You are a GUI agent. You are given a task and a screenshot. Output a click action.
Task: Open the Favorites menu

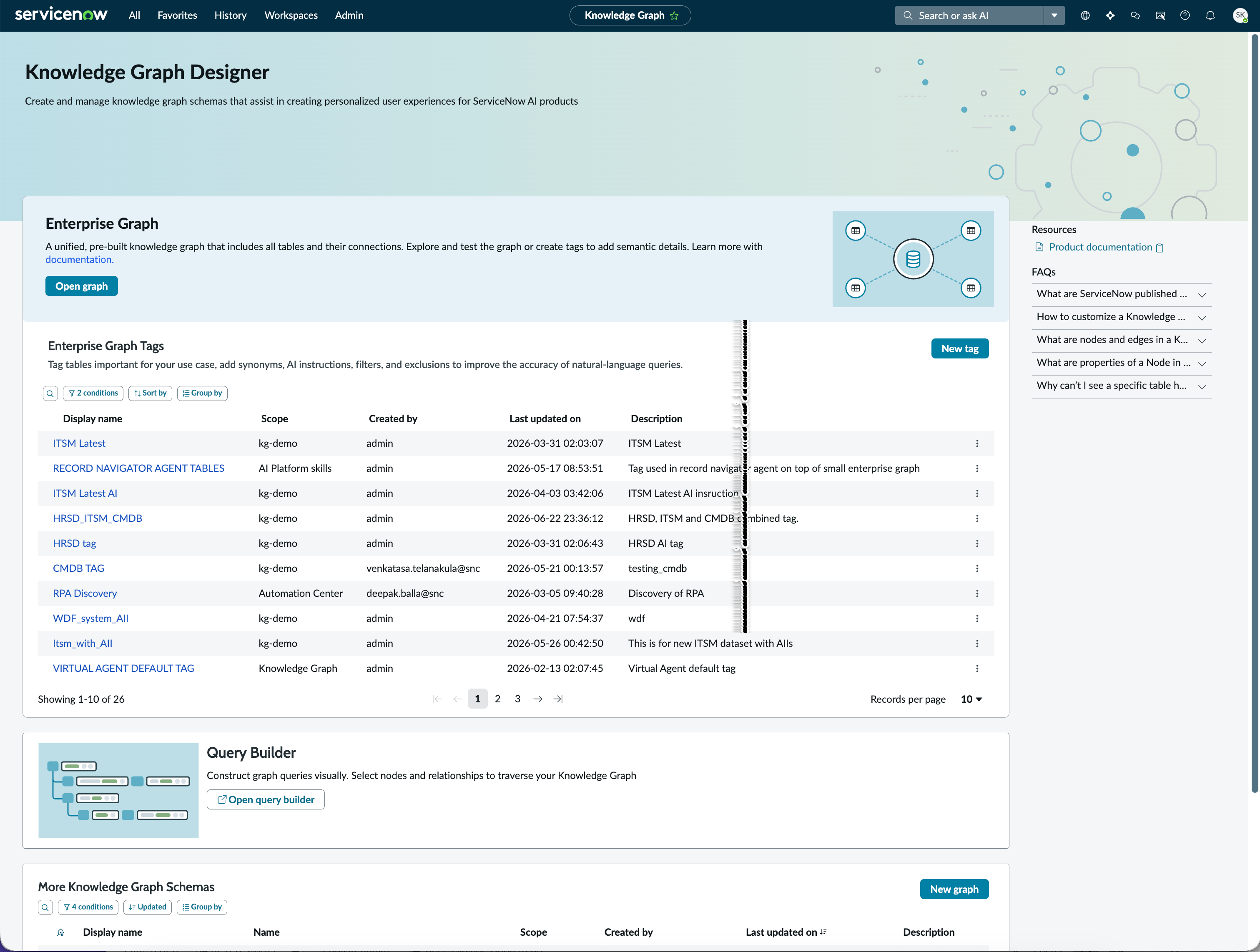177,15
